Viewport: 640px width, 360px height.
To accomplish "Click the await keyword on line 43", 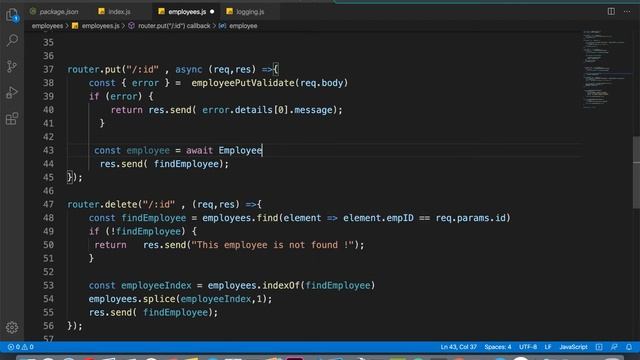I will (x=200, y=150).
